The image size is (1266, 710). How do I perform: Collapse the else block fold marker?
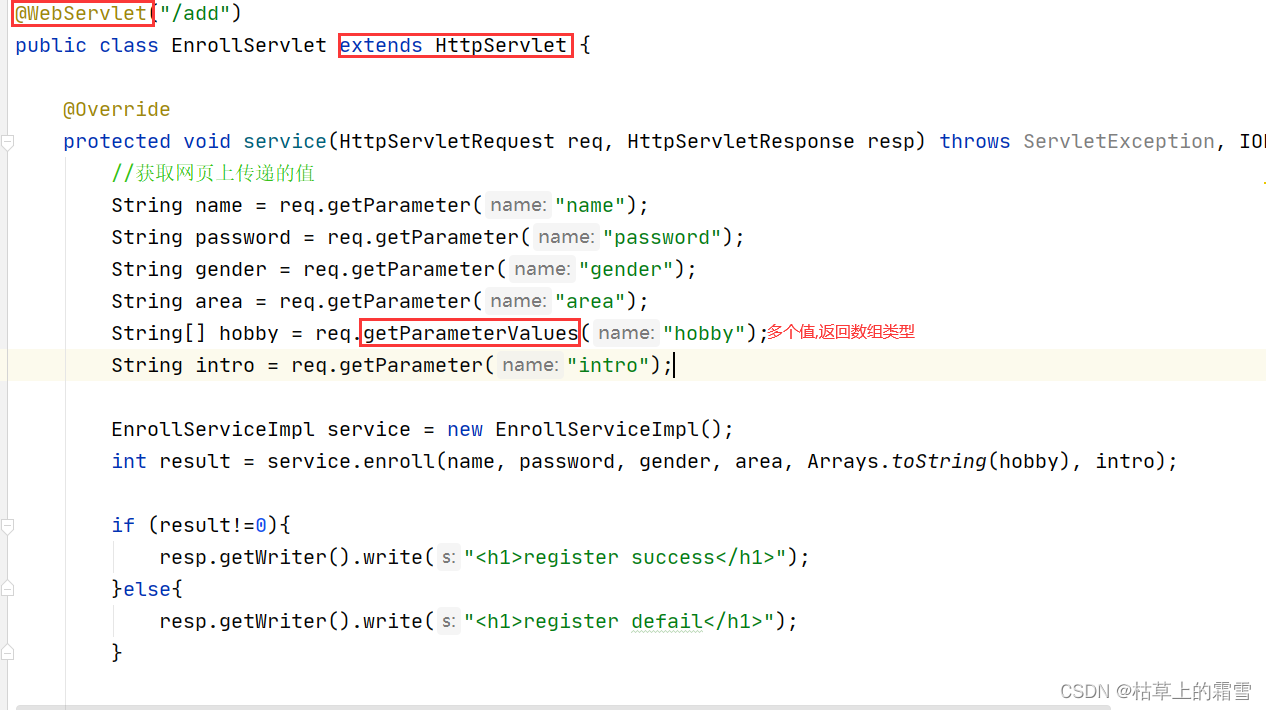click(x=7, y=589)
